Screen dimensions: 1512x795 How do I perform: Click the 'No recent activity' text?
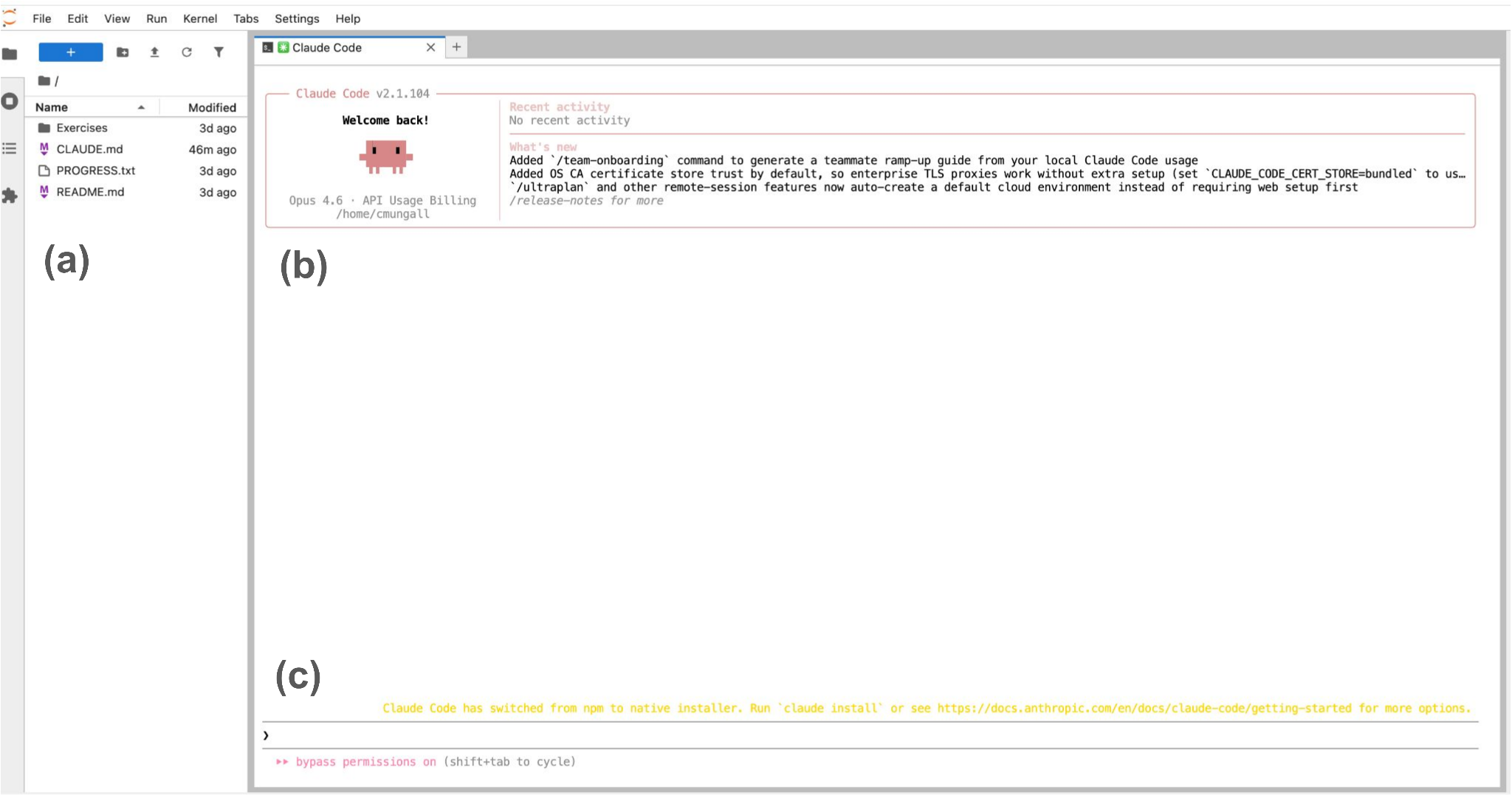569,120
